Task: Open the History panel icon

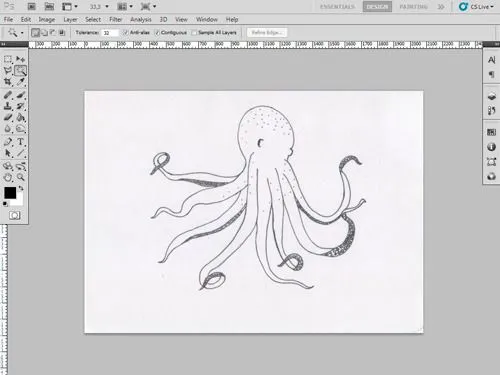Action: coord(491,110)
